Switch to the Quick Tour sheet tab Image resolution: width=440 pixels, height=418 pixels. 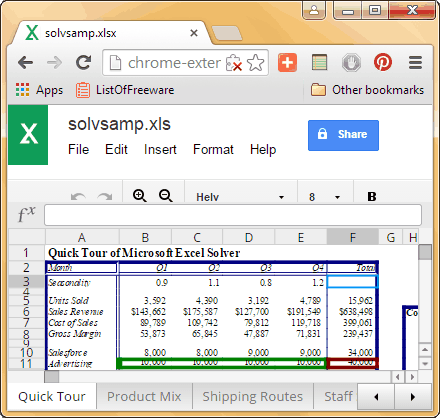[52, 396]
